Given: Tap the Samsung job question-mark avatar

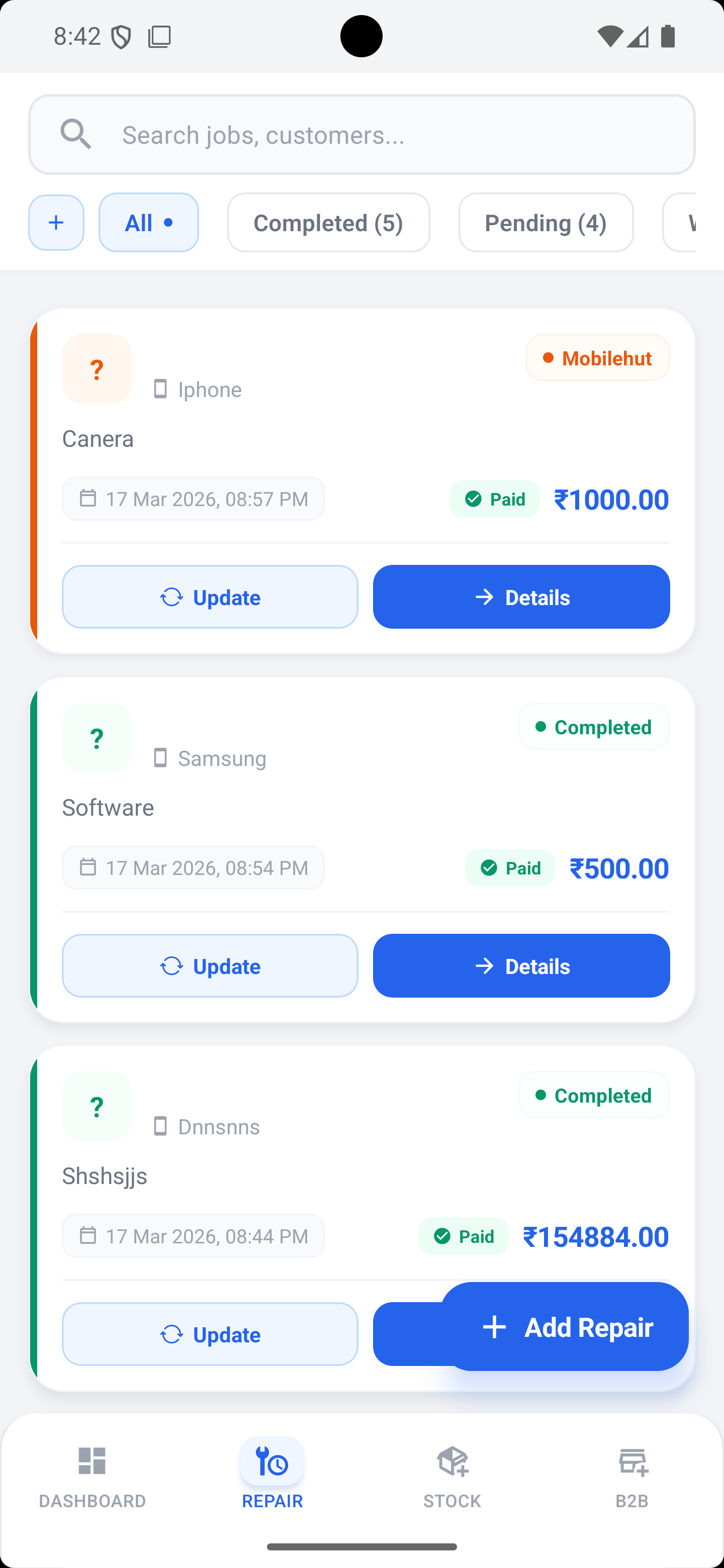Looking at the screenshot, I should tap(97, 738).
